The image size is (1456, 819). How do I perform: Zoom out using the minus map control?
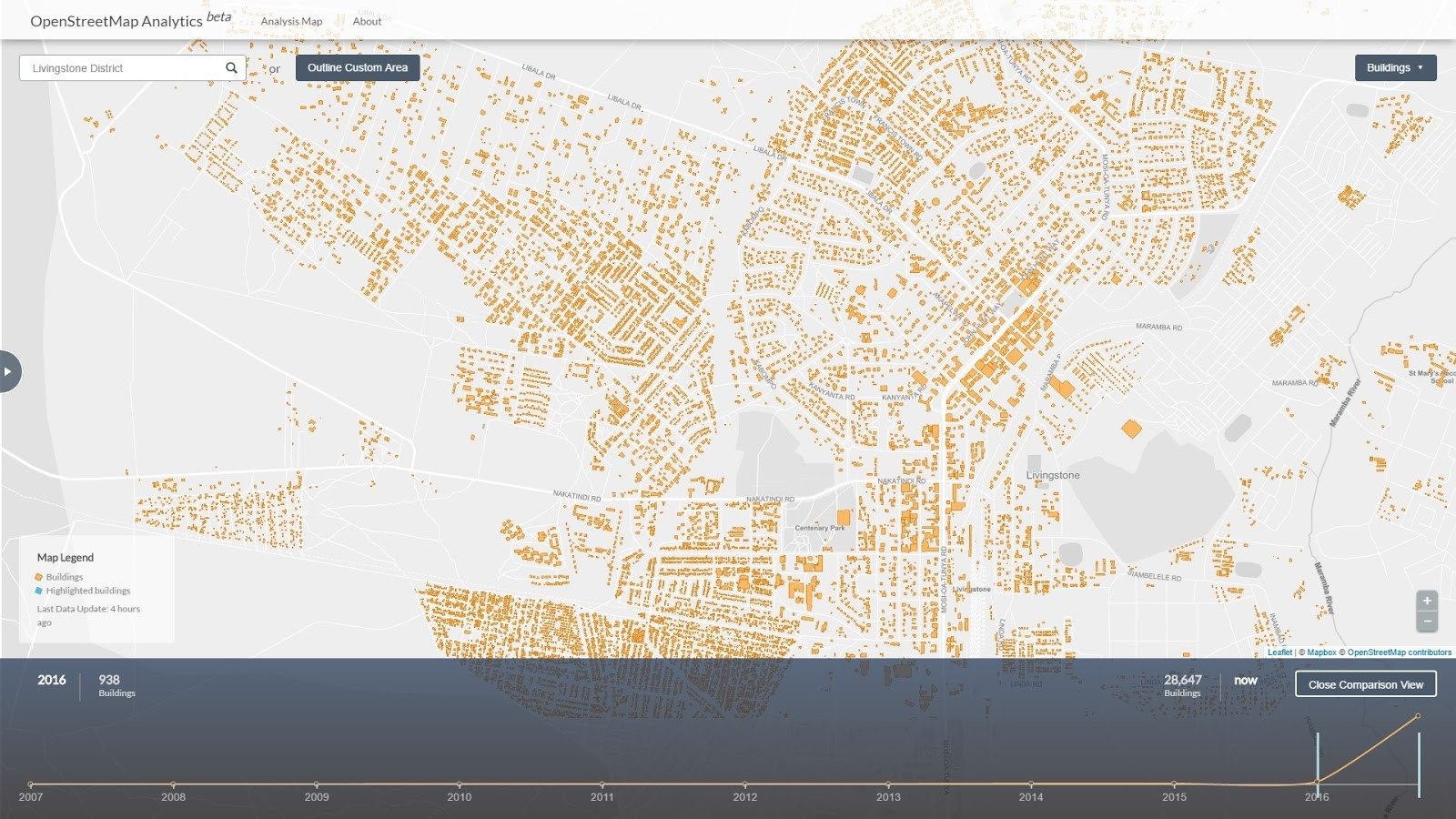point(1427,621)
